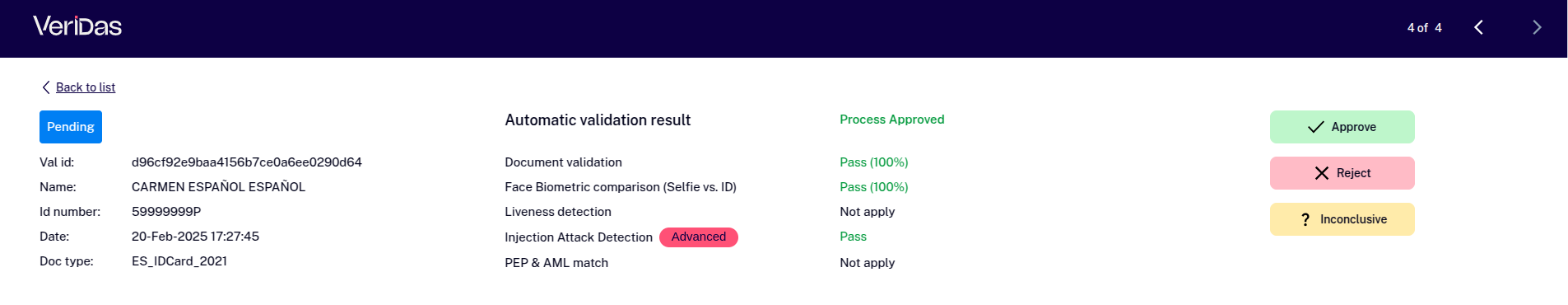
Task: Open the Back to list link
Action: (86, 87)
